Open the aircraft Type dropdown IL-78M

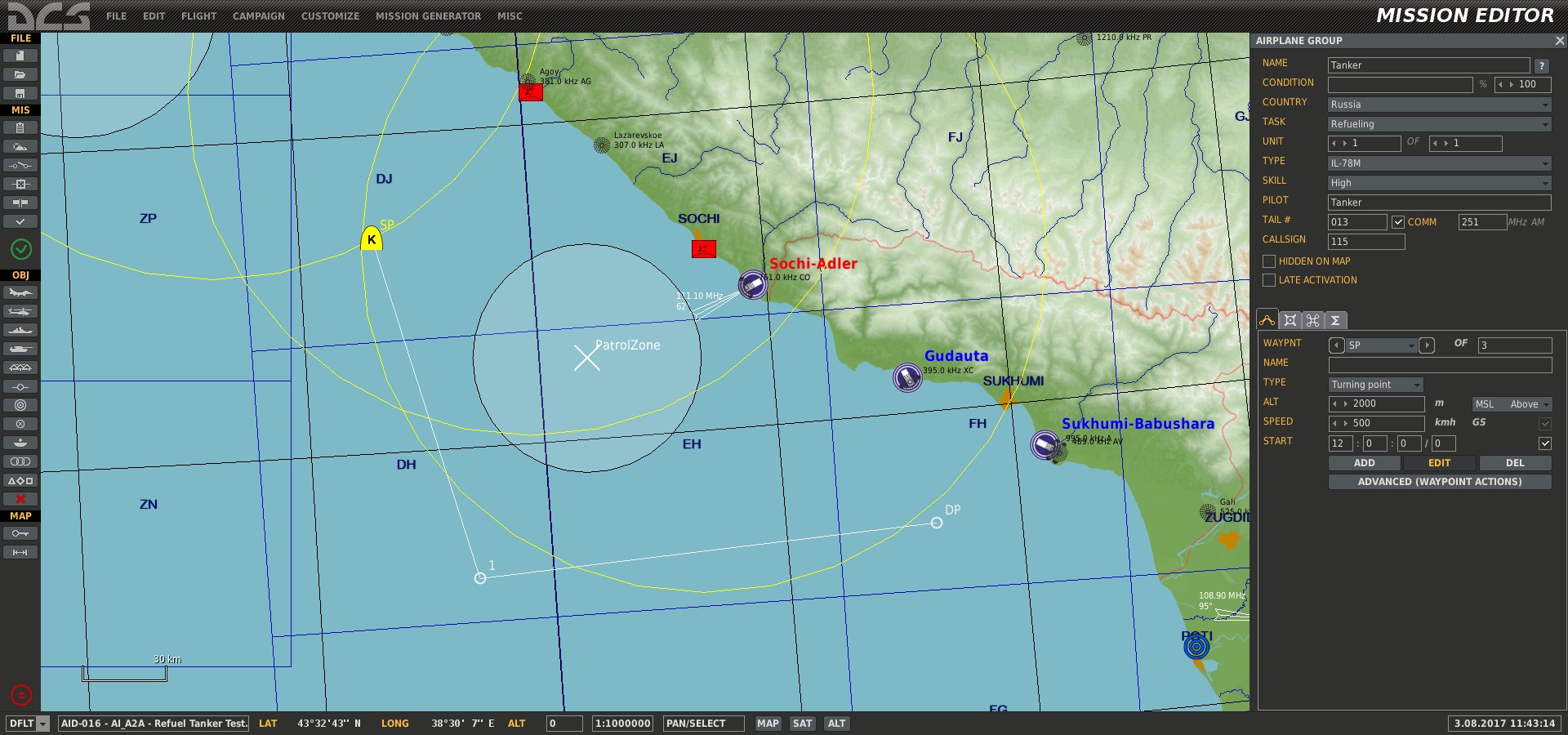(1439, 163)
